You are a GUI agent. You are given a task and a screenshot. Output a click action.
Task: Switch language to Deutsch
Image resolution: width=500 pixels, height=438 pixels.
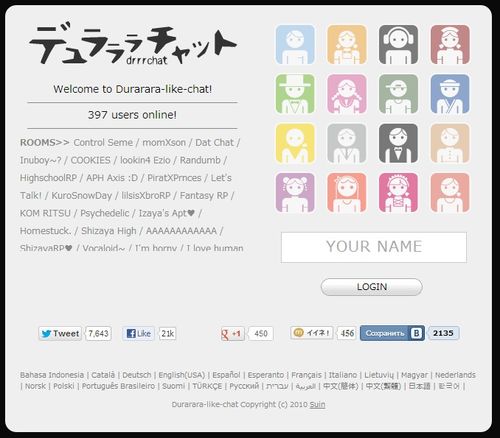click(x=137, y=375)
